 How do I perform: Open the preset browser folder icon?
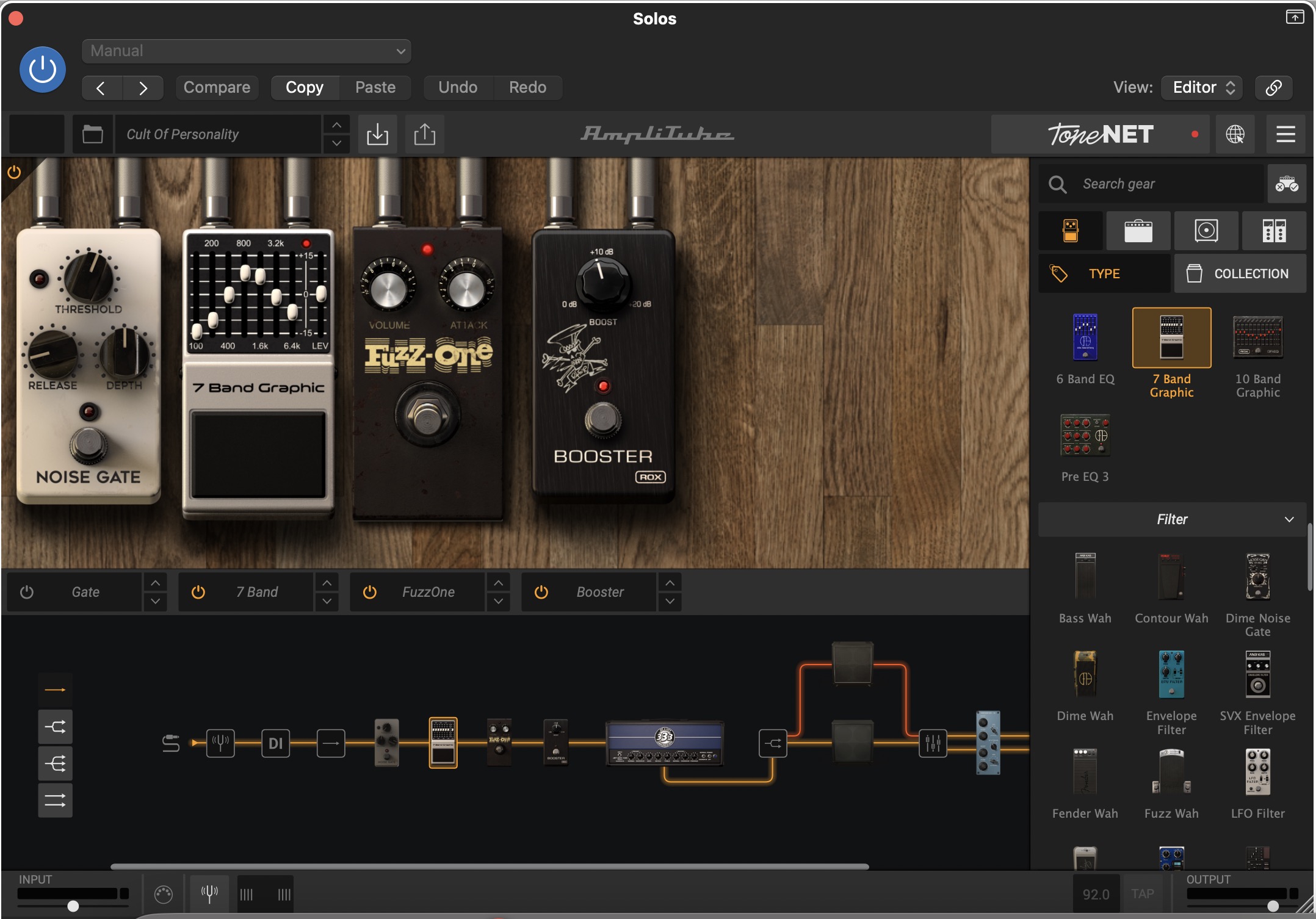pos(93,134)
